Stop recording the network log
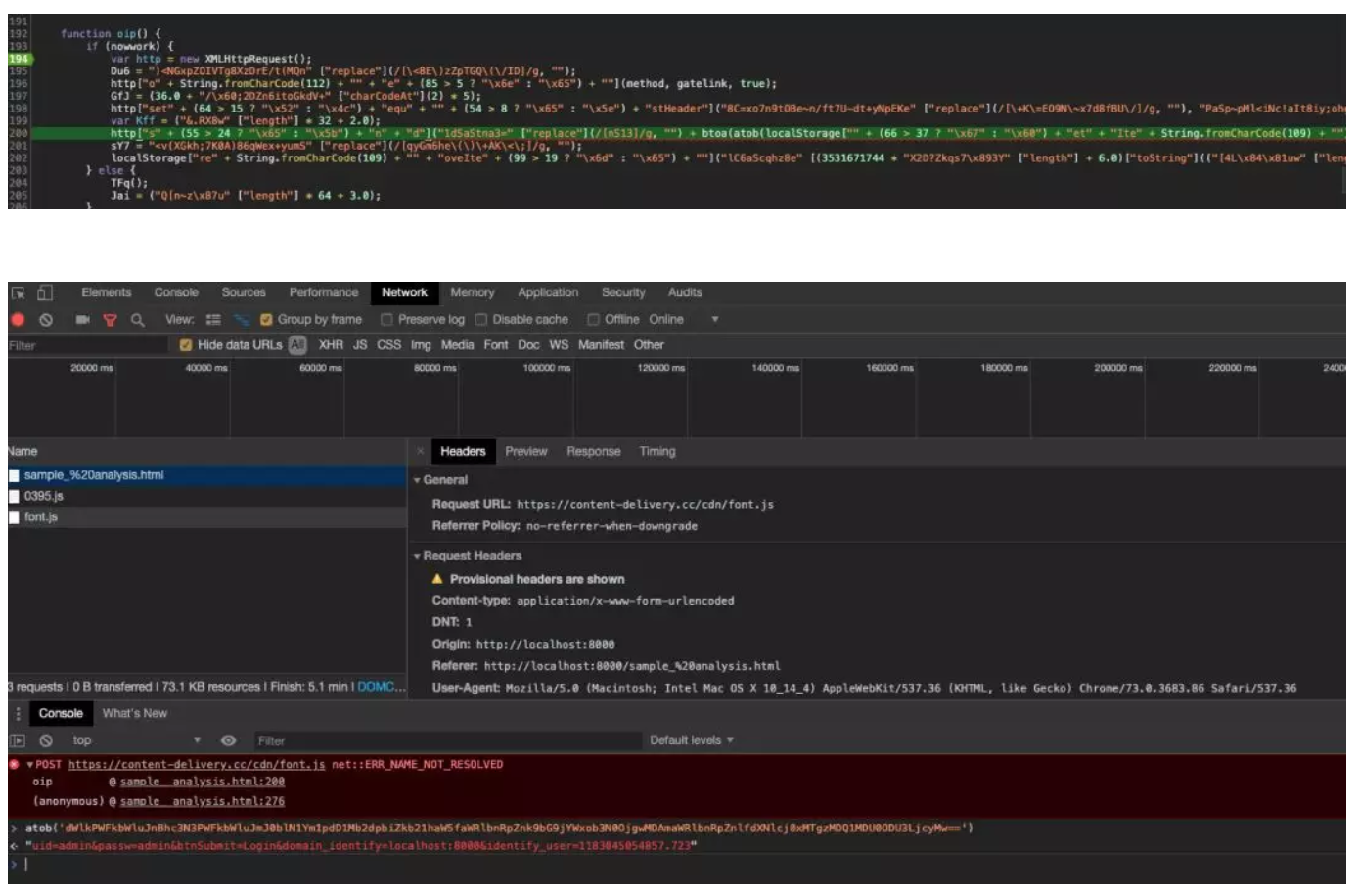 click(18, 320)
